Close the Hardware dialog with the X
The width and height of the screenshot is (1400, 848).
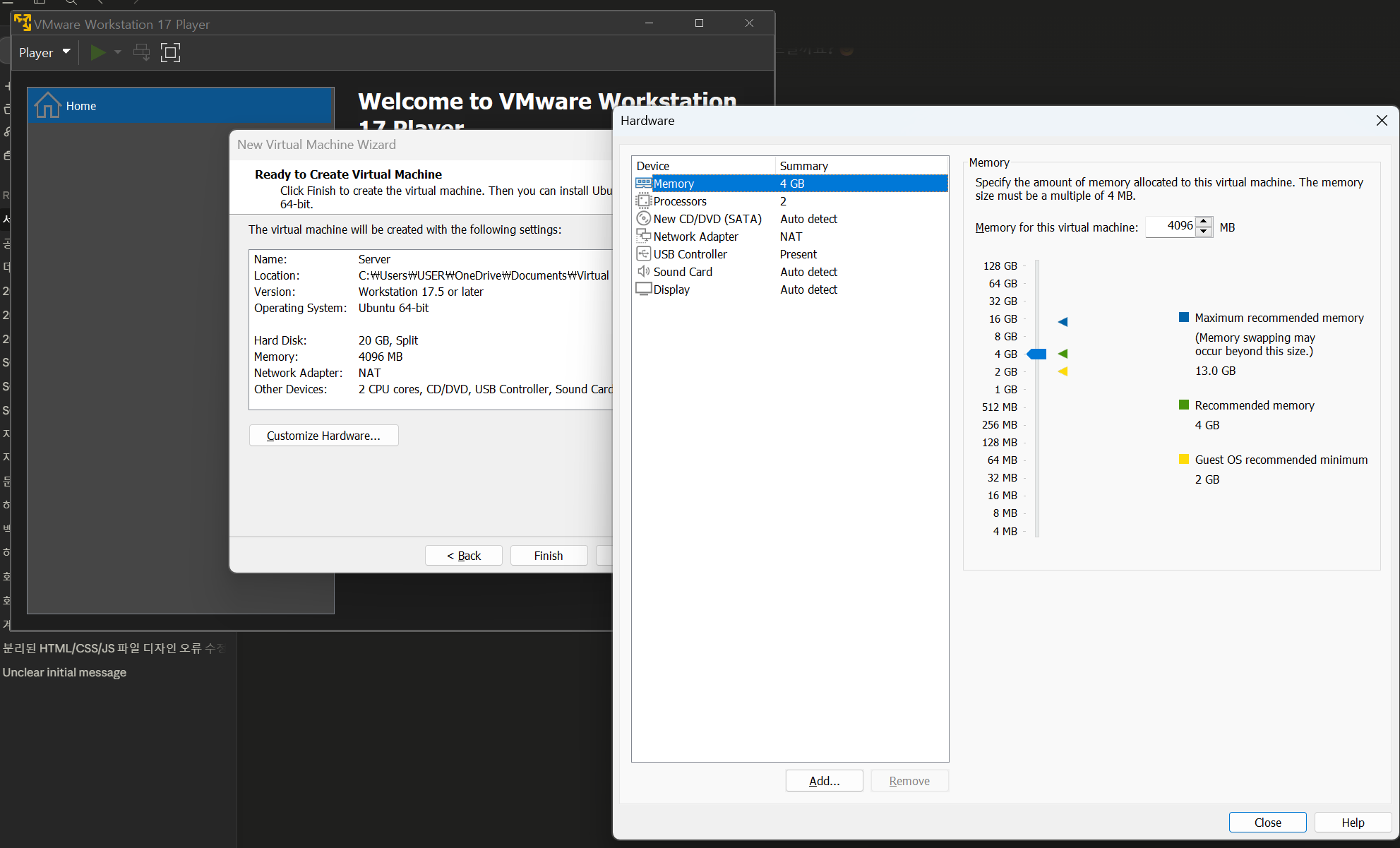1382,121
